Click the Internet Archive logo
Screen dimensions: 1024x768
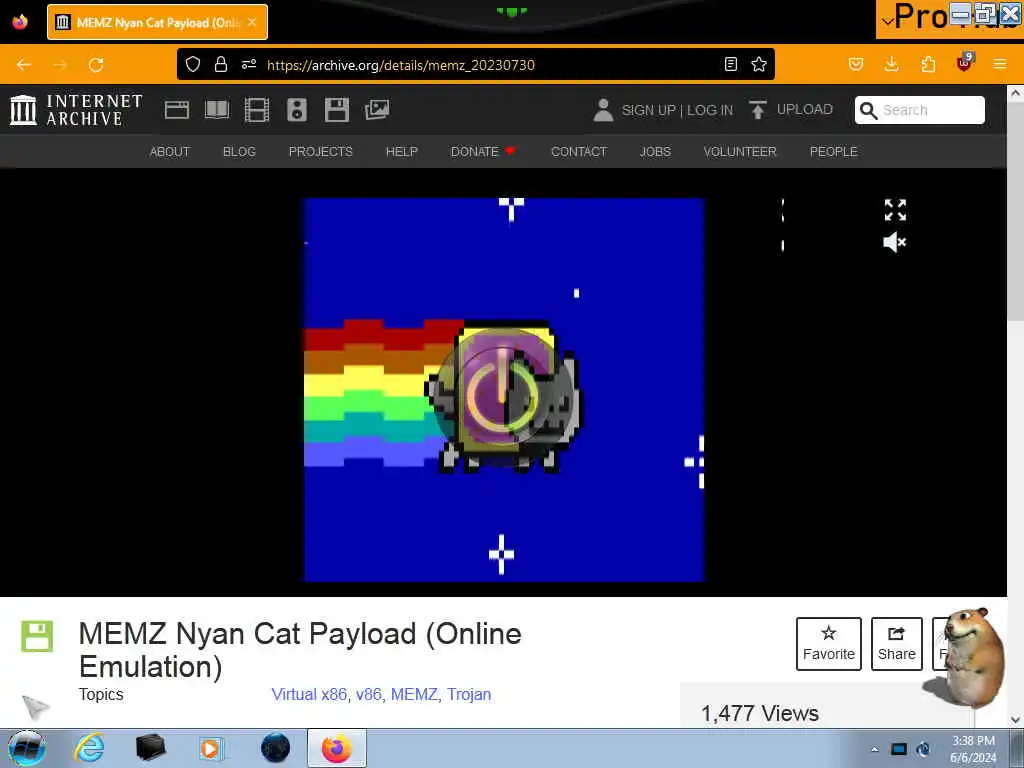pyautogui.click(x=76, y=110)
